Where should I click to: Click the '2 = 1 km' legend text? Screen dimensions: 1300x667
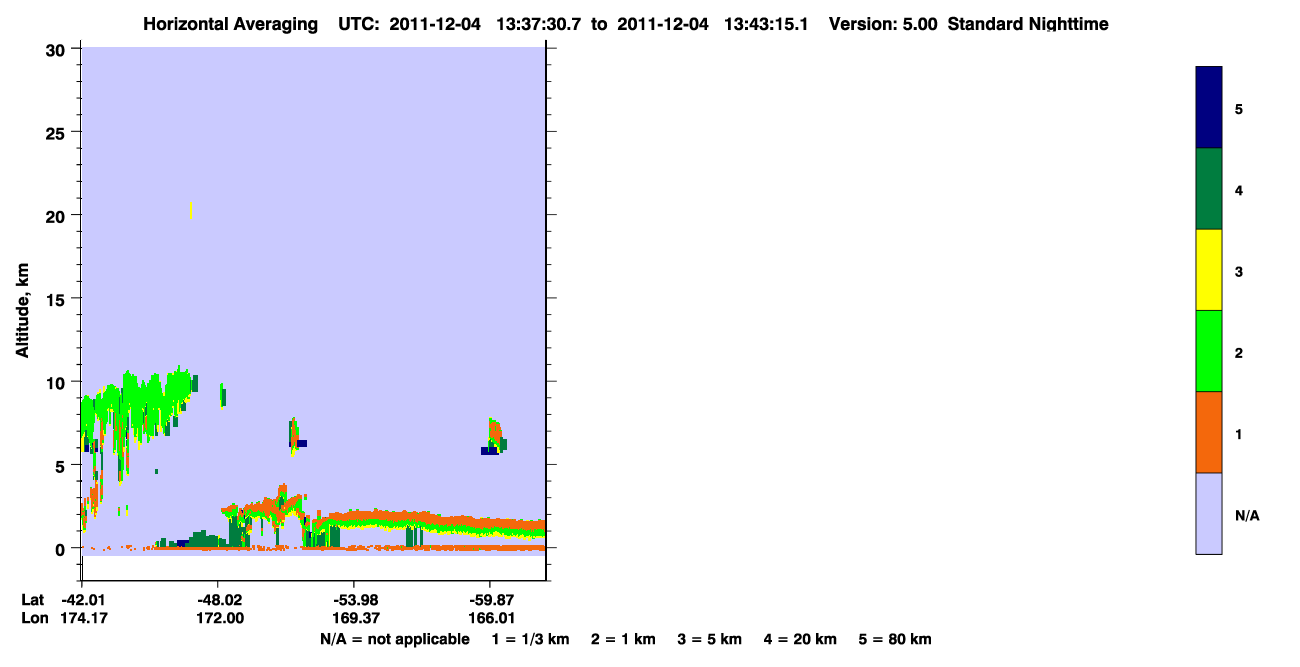pos(623,639)
